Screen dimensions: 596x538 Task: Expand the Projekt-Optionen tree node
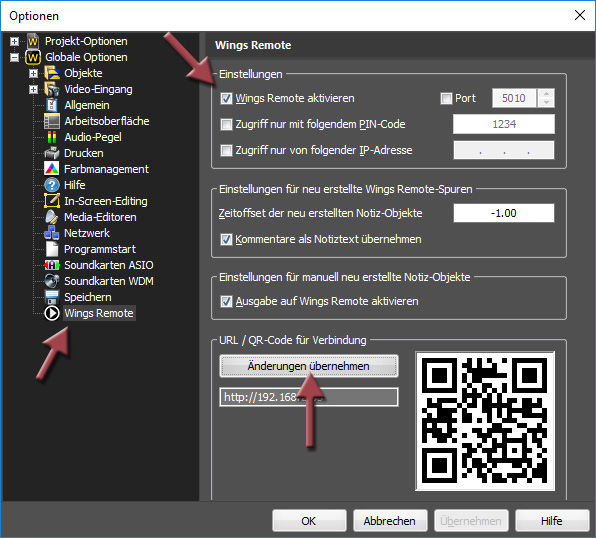coord(14,41)
